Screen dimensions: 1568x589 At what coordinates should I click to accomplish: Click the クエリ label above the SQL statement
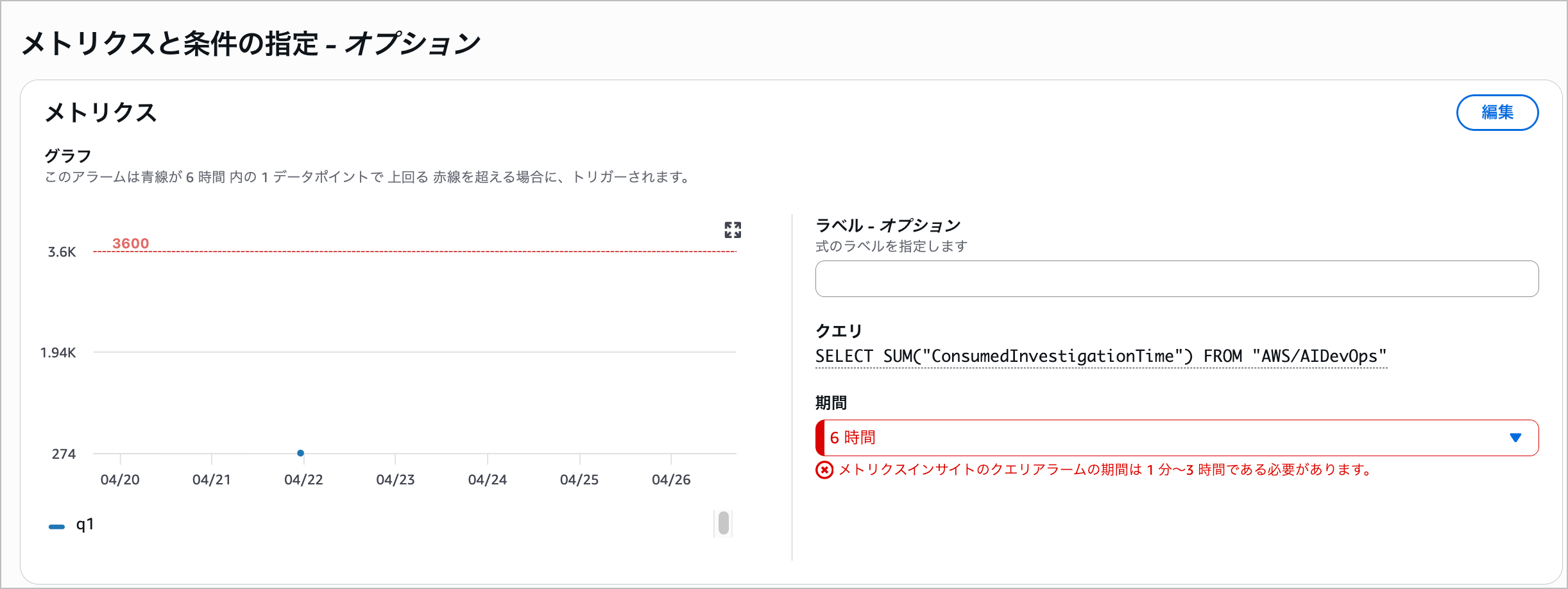[x=837, y=330]
